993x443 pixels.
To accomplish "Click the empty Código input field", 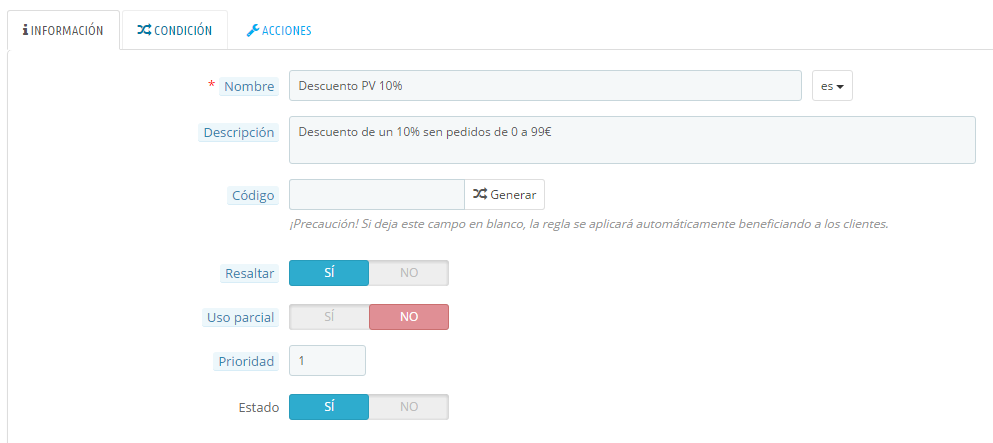I will [377, 194].
